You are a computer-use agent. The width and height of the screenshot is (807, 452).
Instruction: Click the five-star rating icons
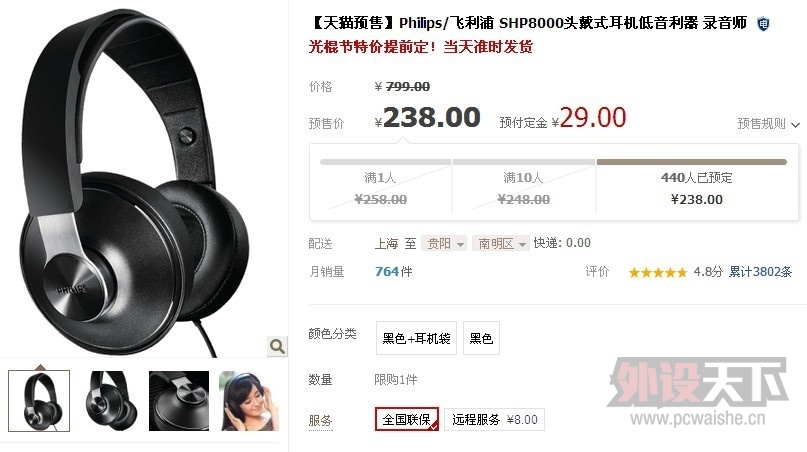coord(657,272)
